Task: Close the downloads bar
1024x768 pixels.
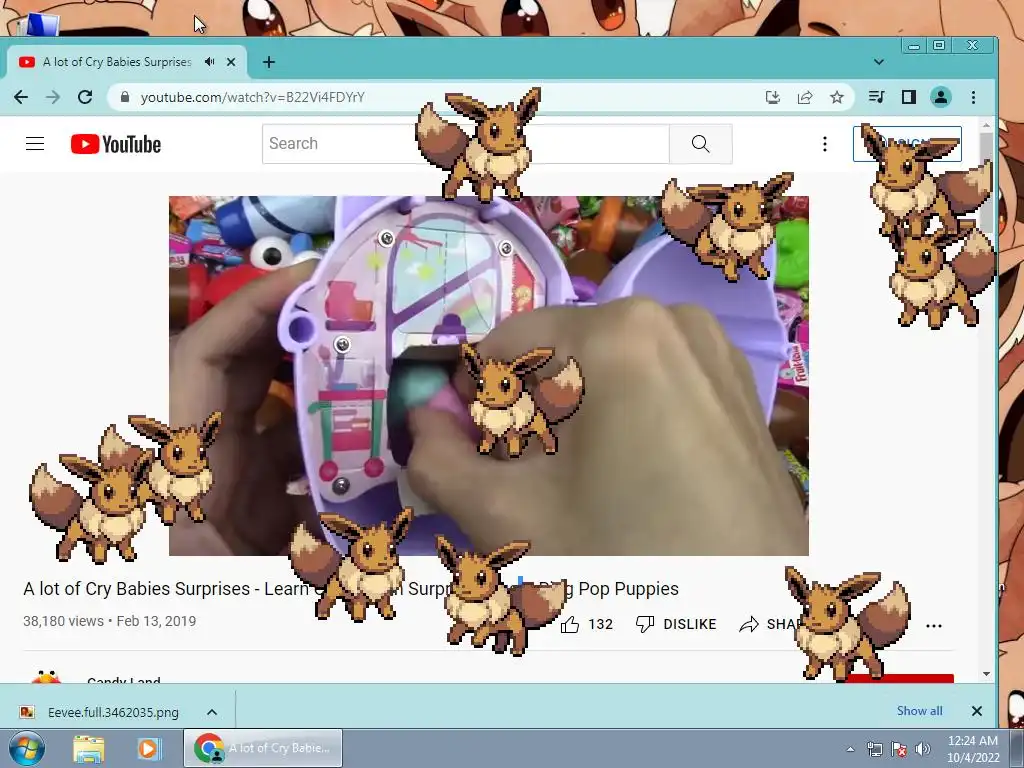Action: (x=976, y=711)
